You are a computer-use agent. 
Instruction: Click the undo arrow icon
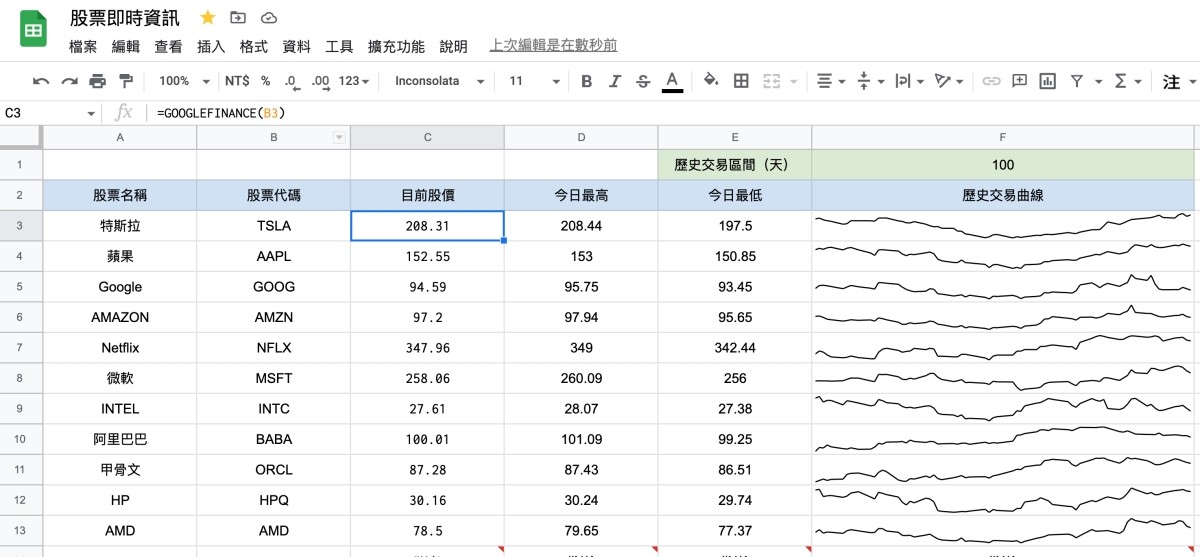click(41, 81)
